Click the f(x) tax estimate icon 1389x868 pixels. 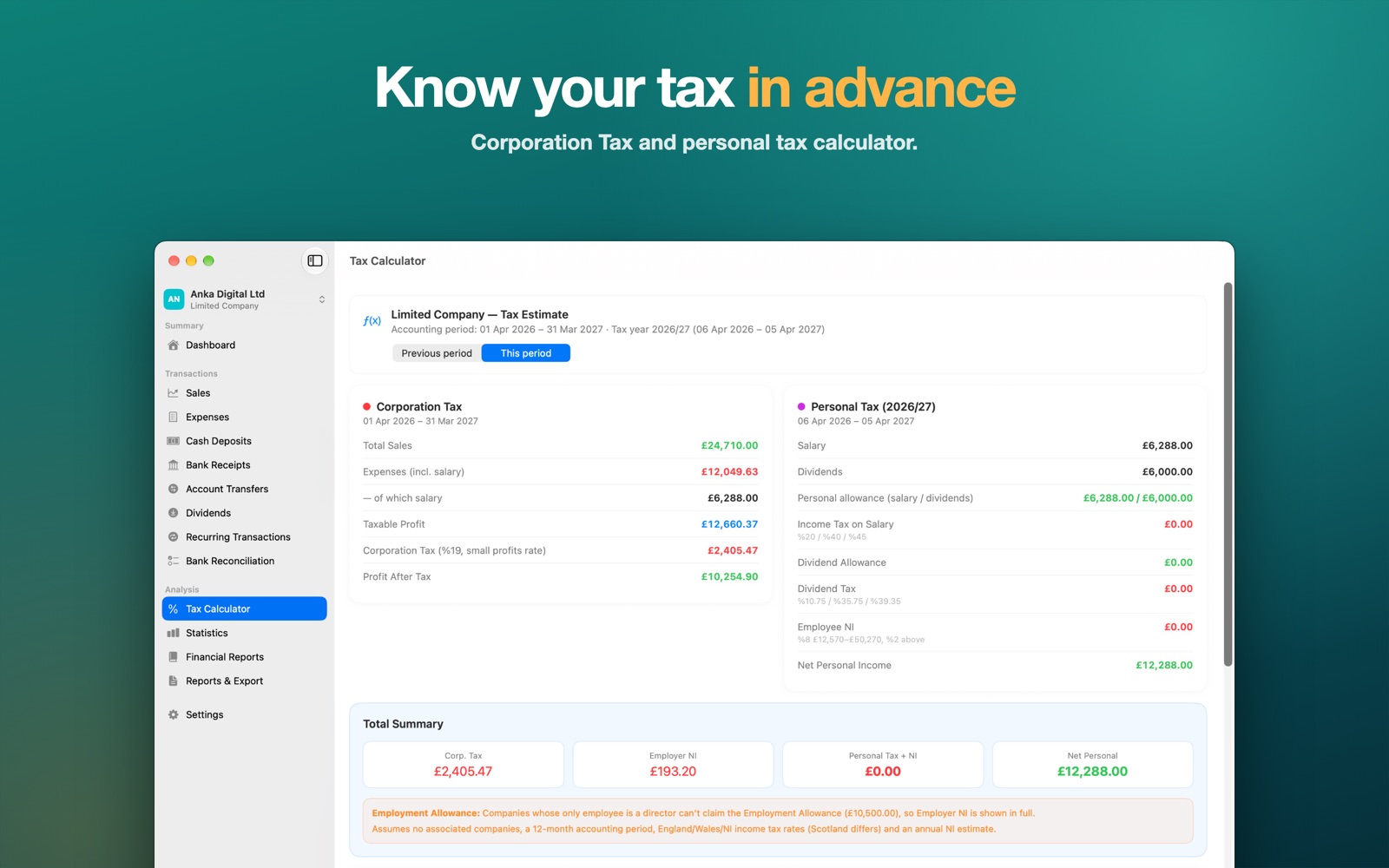coord(372,321)
